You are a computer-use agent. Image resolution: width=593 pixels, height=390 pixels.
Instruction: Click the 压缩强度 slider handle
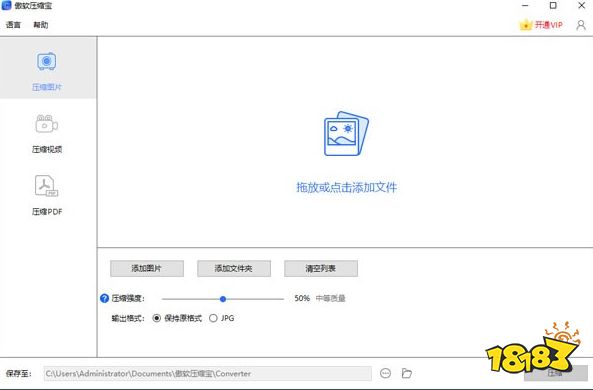[223, 299]
